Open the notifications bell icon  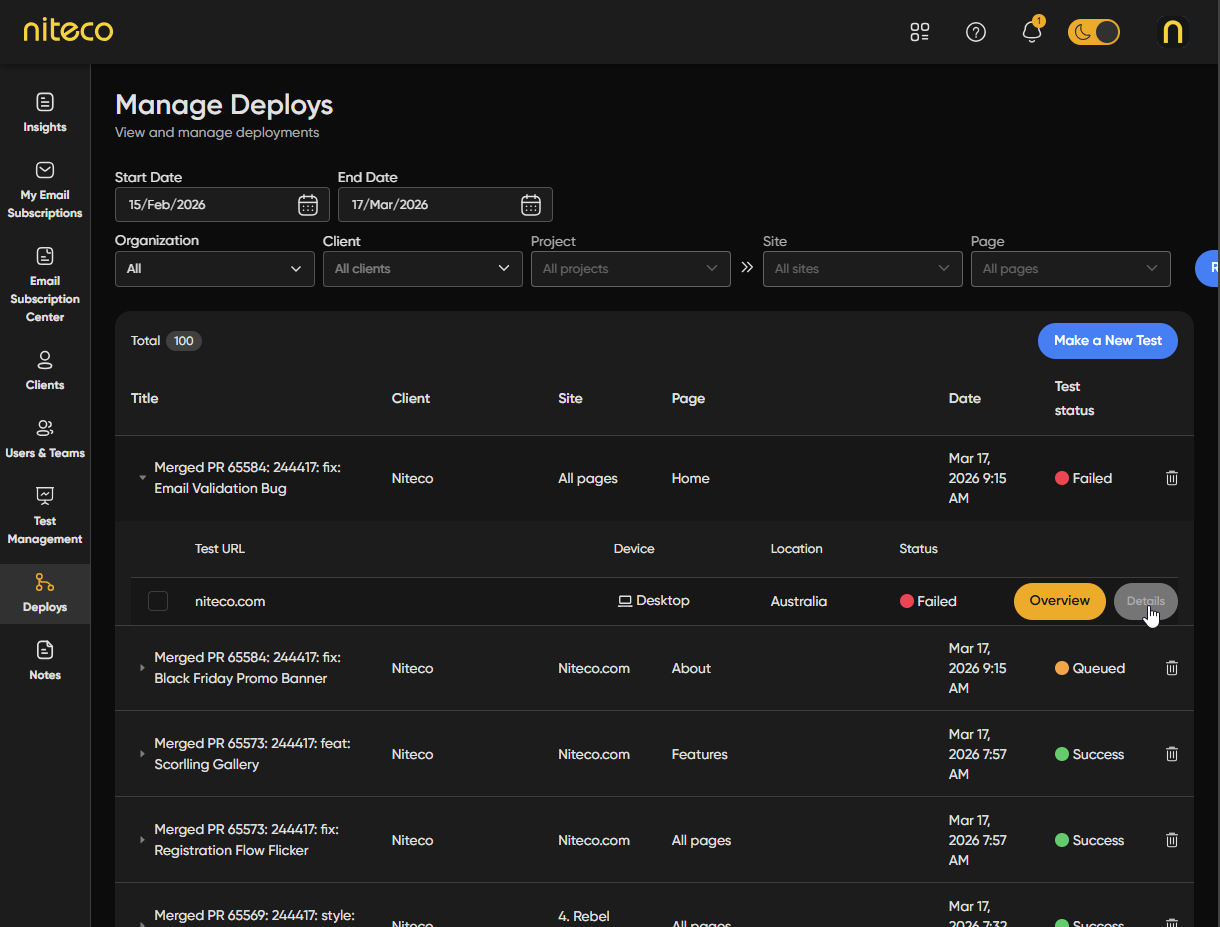(x=1031, y=32)
